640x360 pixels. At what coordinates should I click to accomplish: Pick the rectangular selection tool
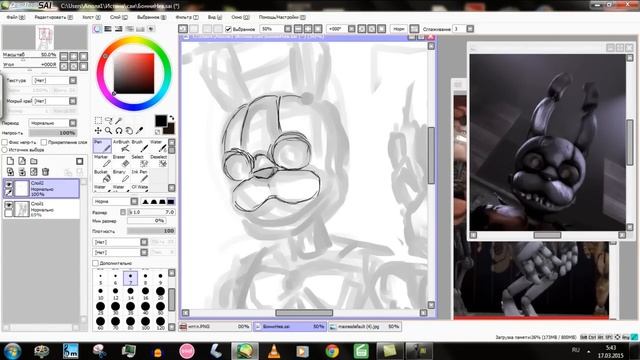[x=98, y=120]
